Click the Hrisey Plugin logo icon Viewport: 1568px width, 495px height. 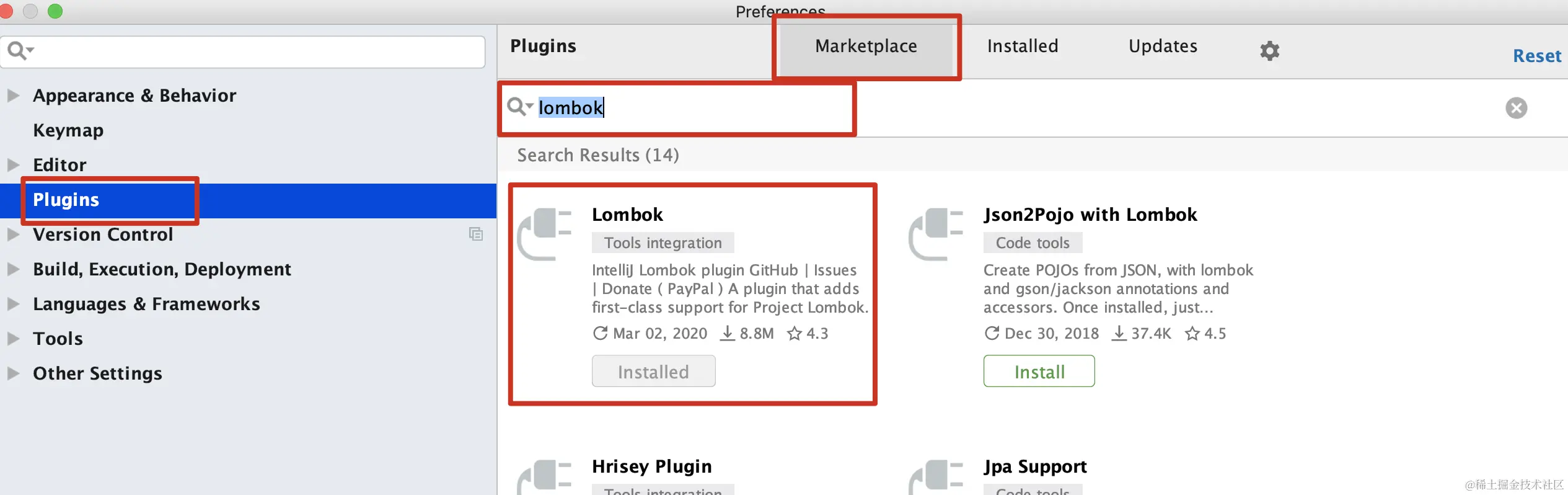pos(545,478)
